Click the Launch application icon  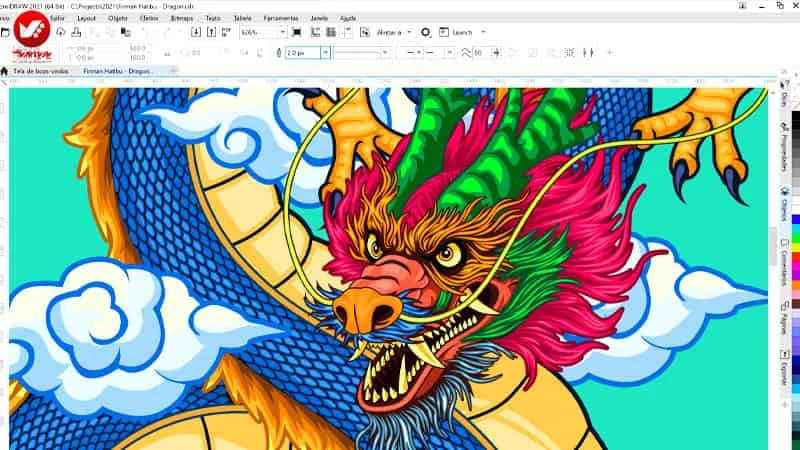[x=444, y=32]
